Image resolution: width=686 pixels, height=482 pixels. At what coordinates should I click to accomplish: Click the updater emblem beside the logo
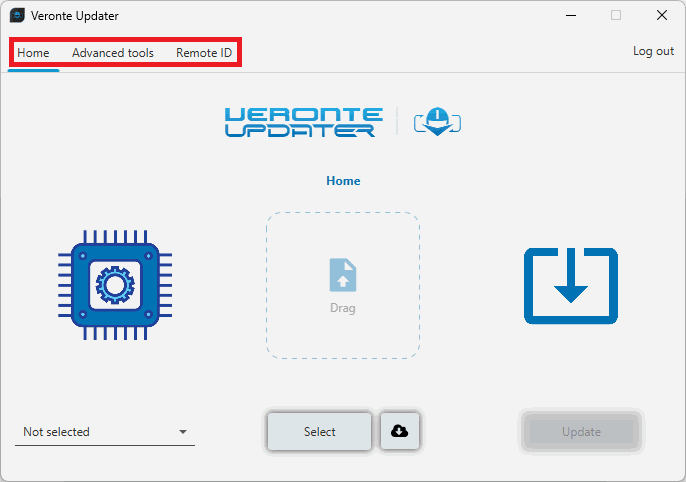coord(438,121)
